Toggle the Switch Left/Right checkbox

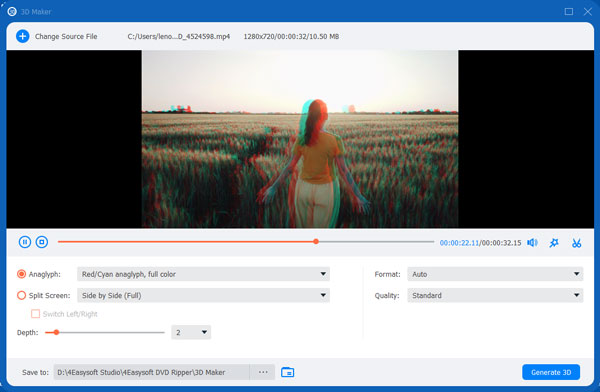click(x=36, y=314)
